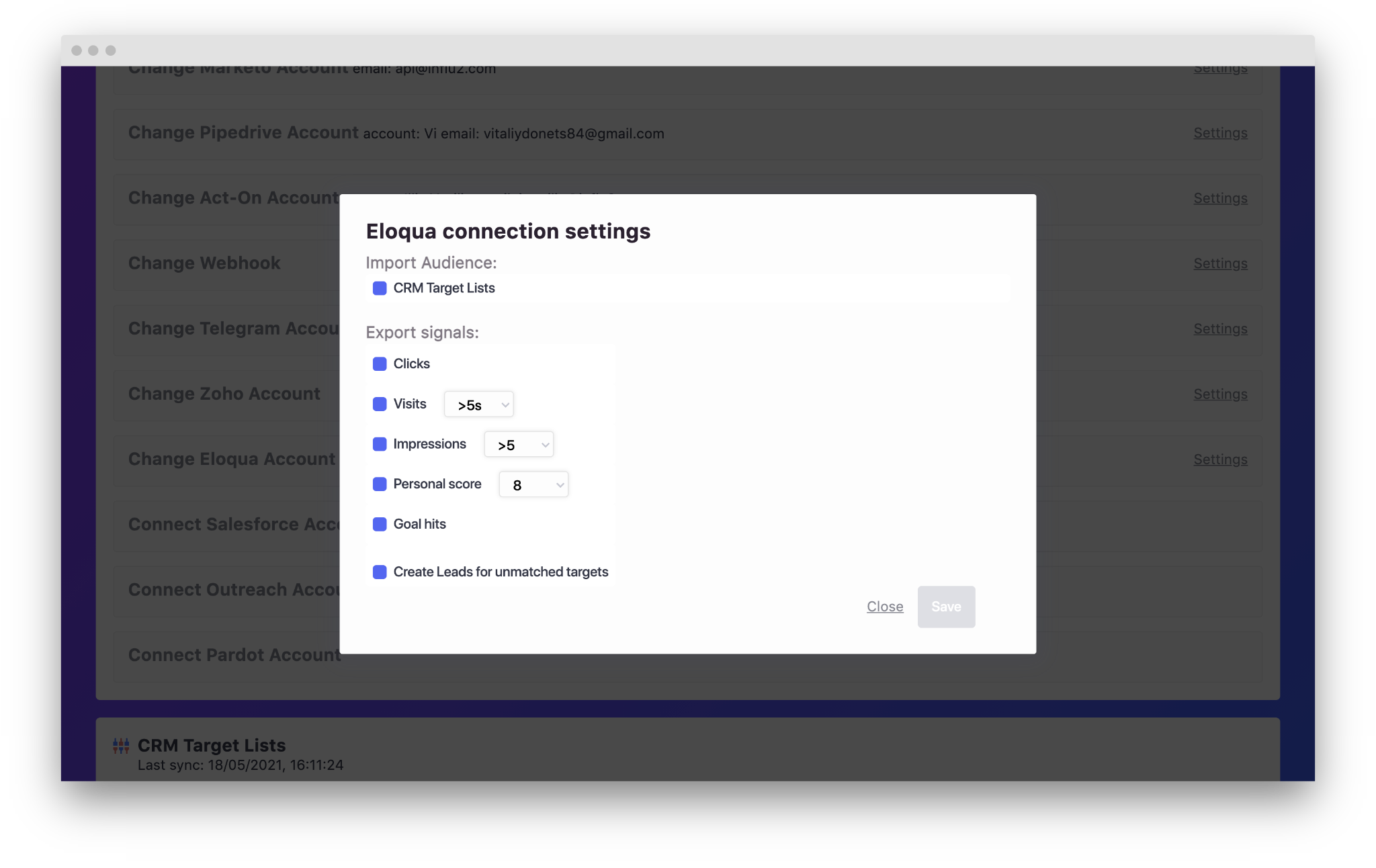1376x868 pixels.
Task: Open Settings for Telegram Account
Action: pos(1220,329)
